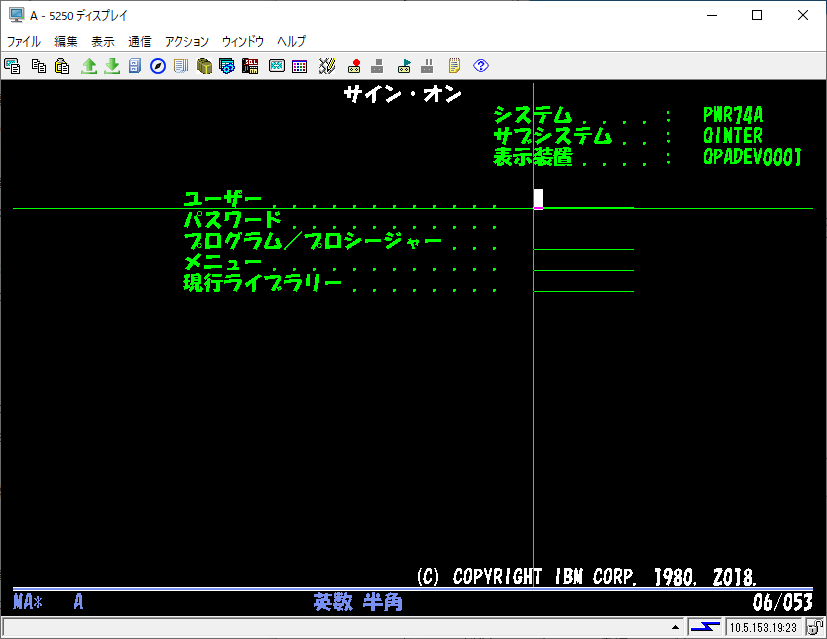Click the system name PWR74A
The image size is (827, 639).
pyautogui.click(x=733, y=115)
